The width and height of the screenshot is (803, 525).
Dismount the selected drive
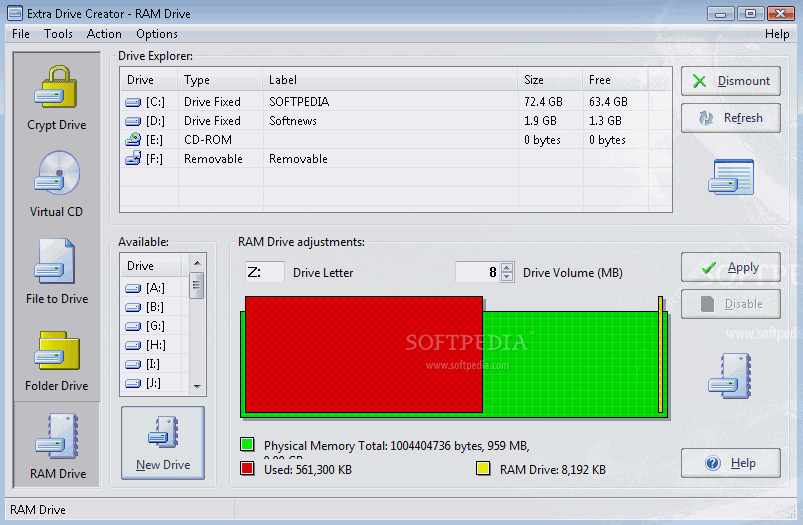[731, 81]
